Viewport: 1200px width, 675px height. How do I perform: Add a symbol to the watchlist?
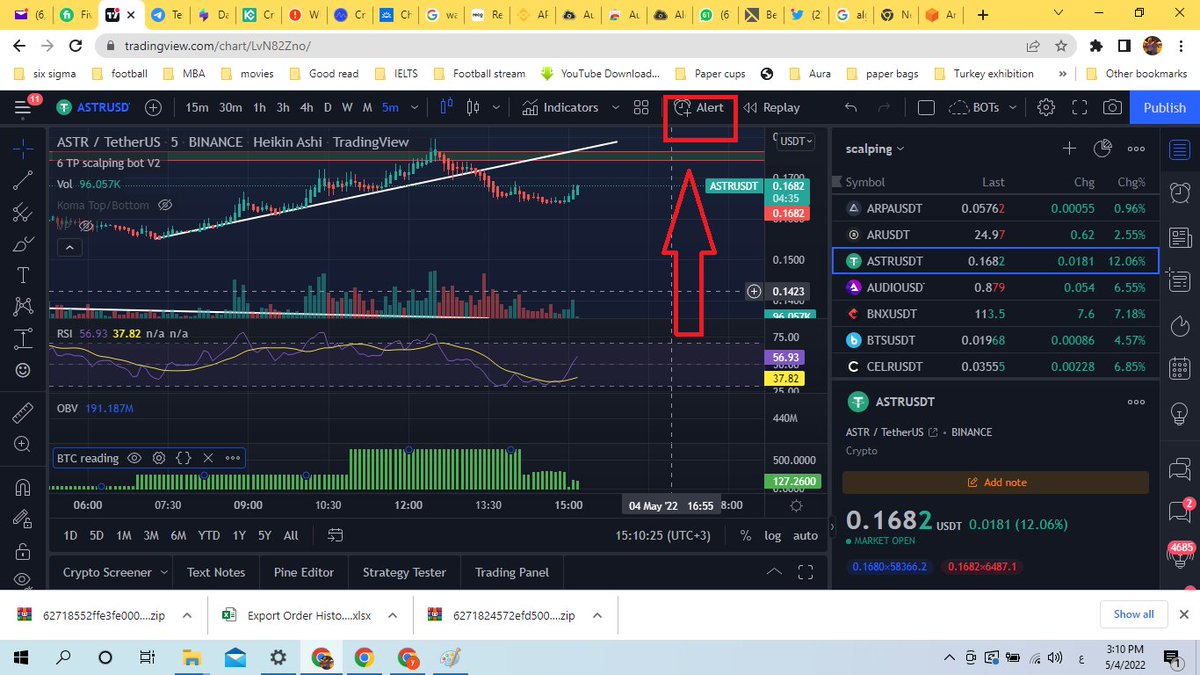click(1069, 148)
